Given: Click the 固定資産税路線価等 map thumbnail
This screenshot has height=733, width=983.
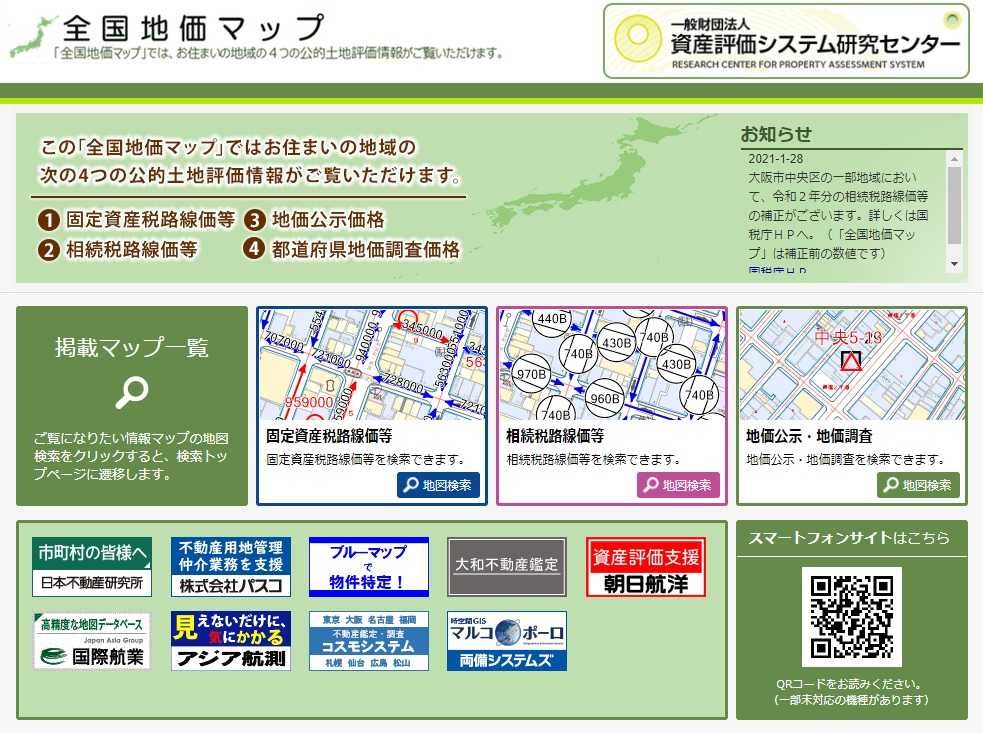Looking at the screenshot, I should 372,364.
